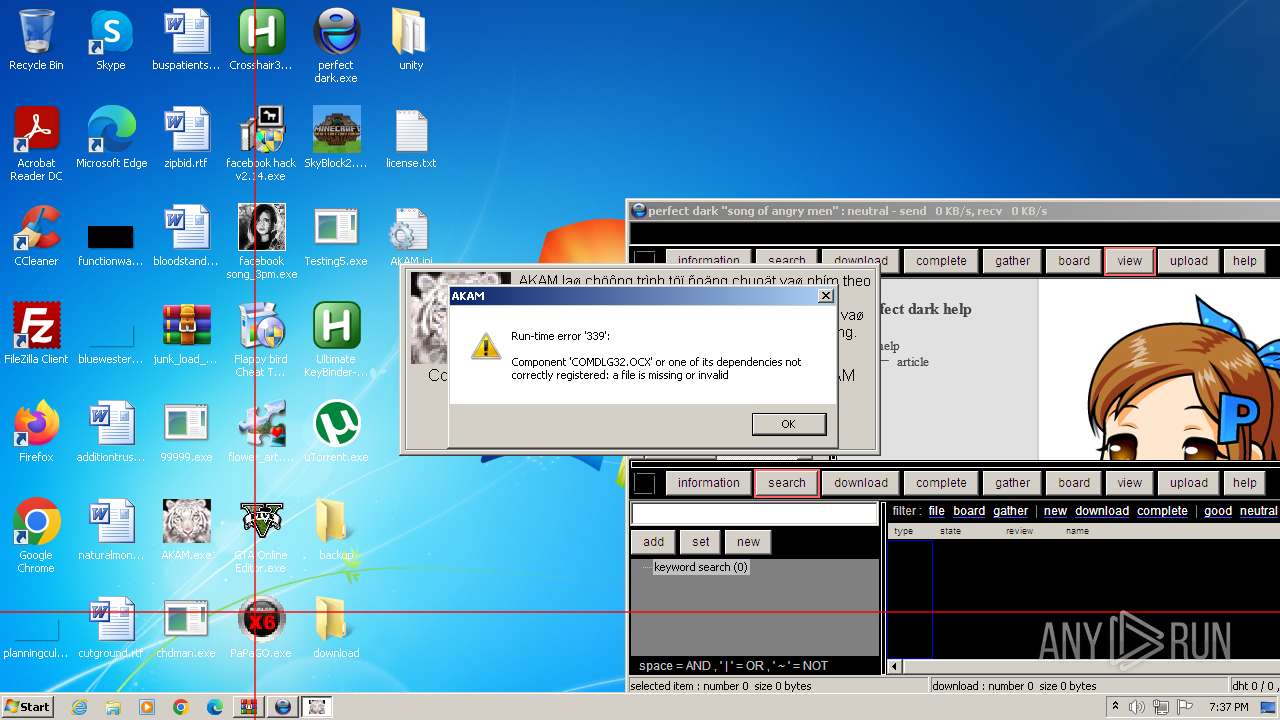Select the 'article' node in the help tree
This screenshot has height=720, width=1280.
point(912,362)
